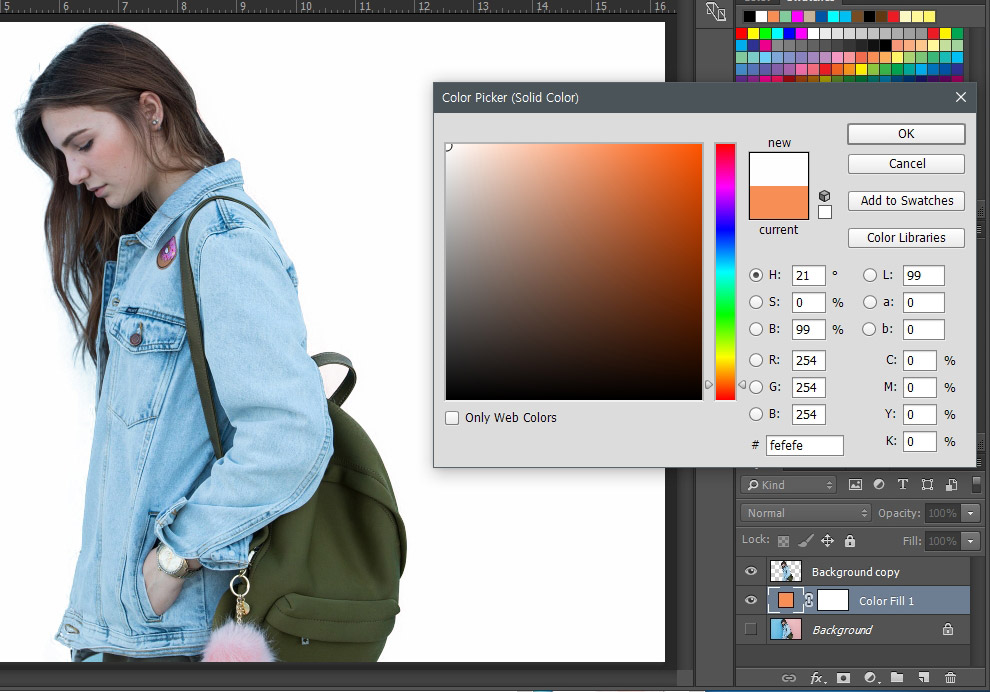Image resolution: width=990 pixels, height=692 pixels.
Task: Select the L lightness radio button
Action: point(869,275)
